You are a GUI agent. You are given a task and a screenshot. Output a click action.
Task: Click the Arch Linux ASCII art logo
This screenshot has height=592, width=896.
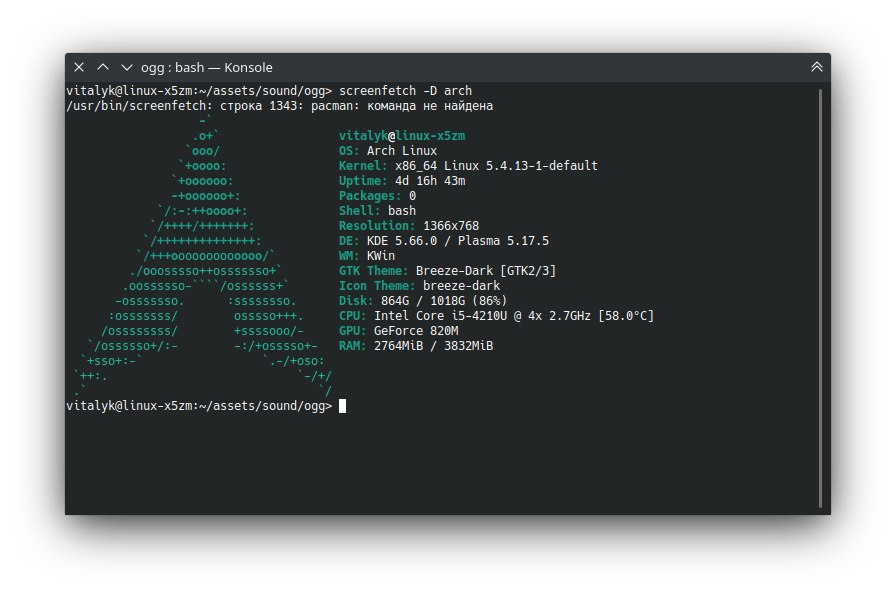point(203,255)
